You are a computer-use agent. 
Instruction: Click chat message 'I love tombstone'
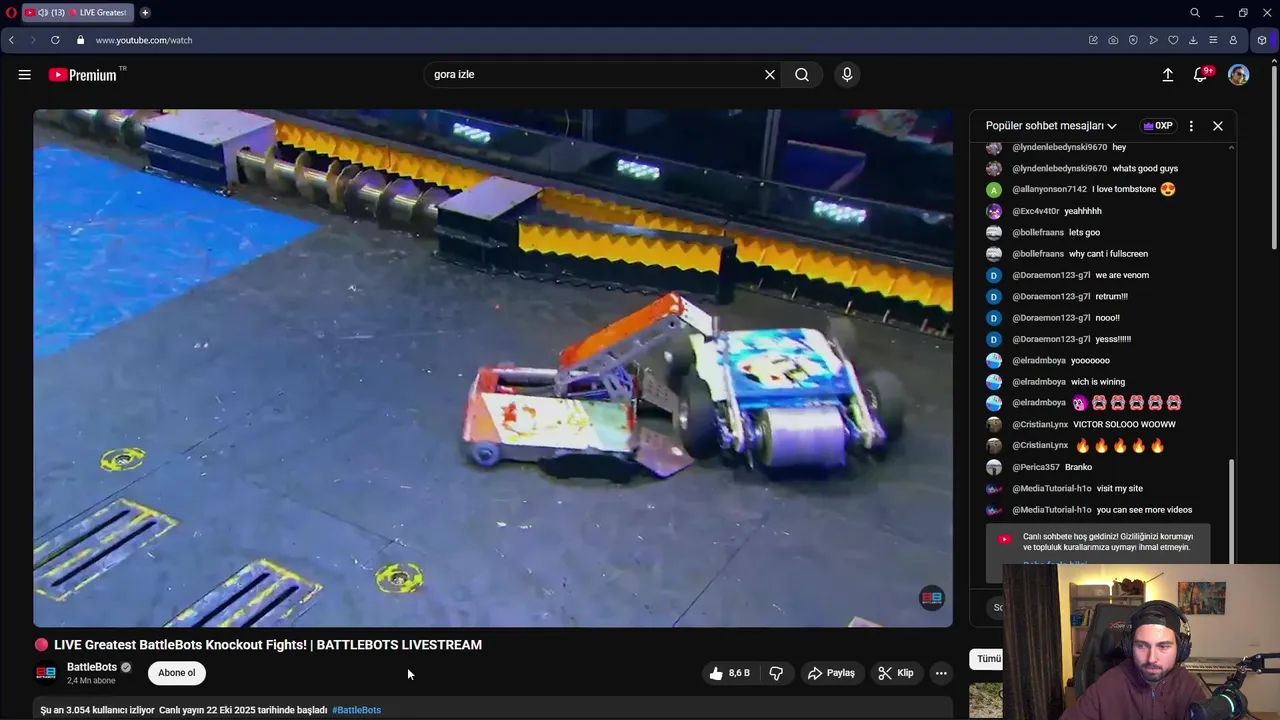coord(1124,189)
